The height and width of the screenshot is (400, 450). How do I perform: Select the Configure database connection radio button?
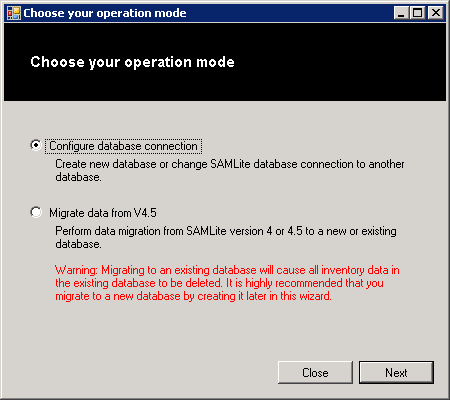(36, 145)
